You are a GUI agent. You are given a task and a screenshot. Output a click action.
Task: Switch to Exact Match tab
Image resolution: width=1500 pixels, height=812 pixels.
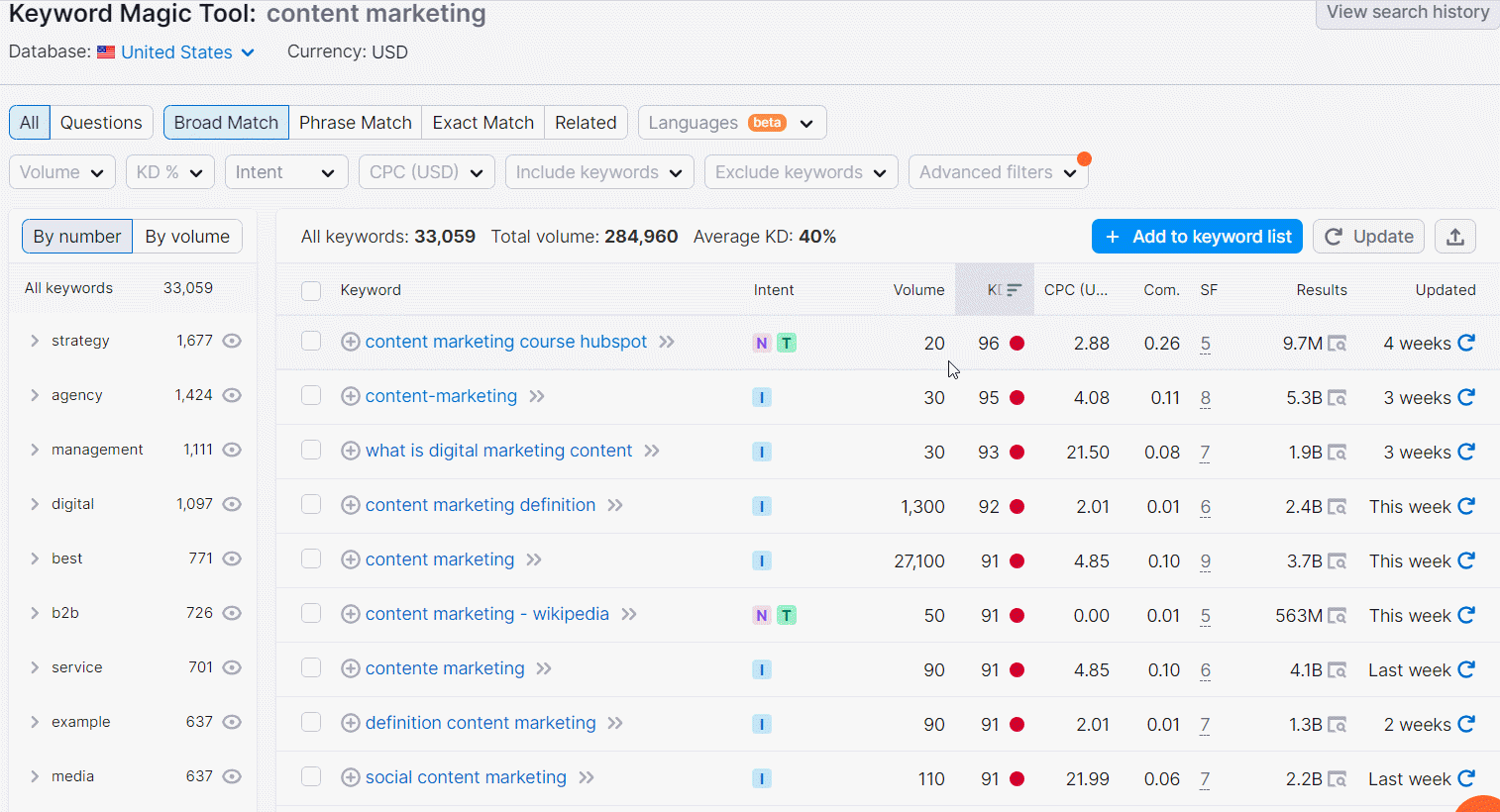[483, 123]
